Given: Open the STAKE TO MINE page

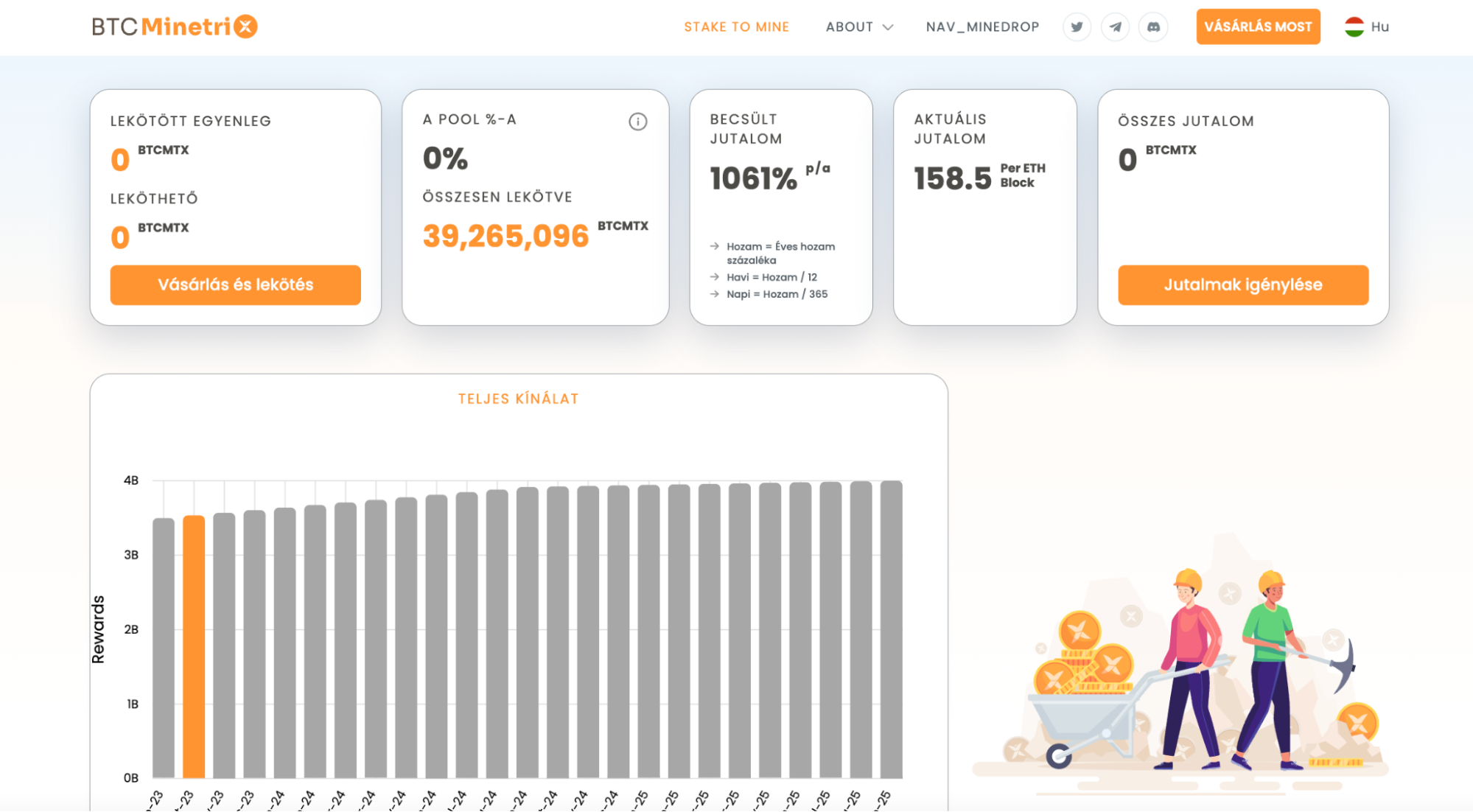Looking at the screenshot, I should (x=736, y=27).
